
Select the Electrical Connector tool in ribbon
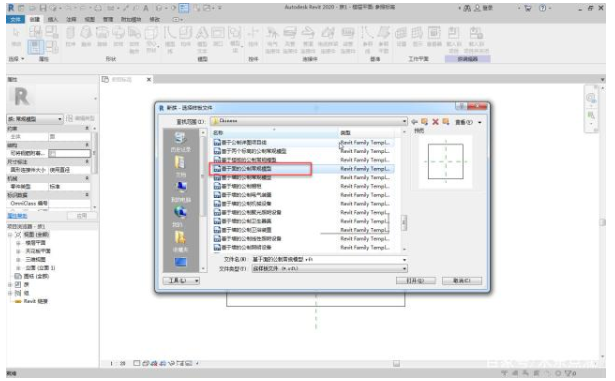point(272,39)
